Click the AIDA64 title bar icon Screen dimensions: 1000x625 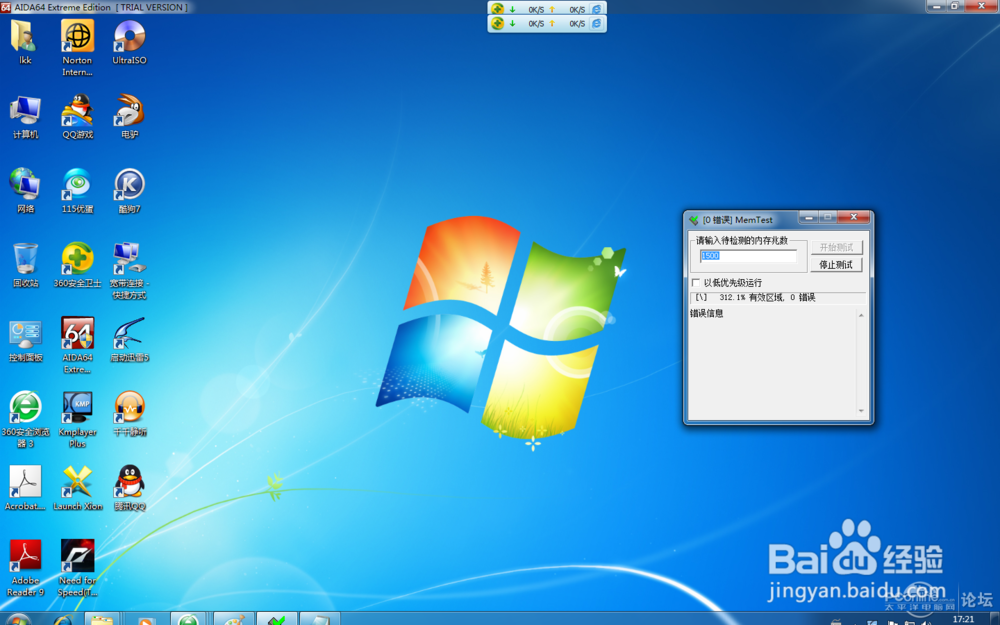pyautogui.click(x=6, y=7)
